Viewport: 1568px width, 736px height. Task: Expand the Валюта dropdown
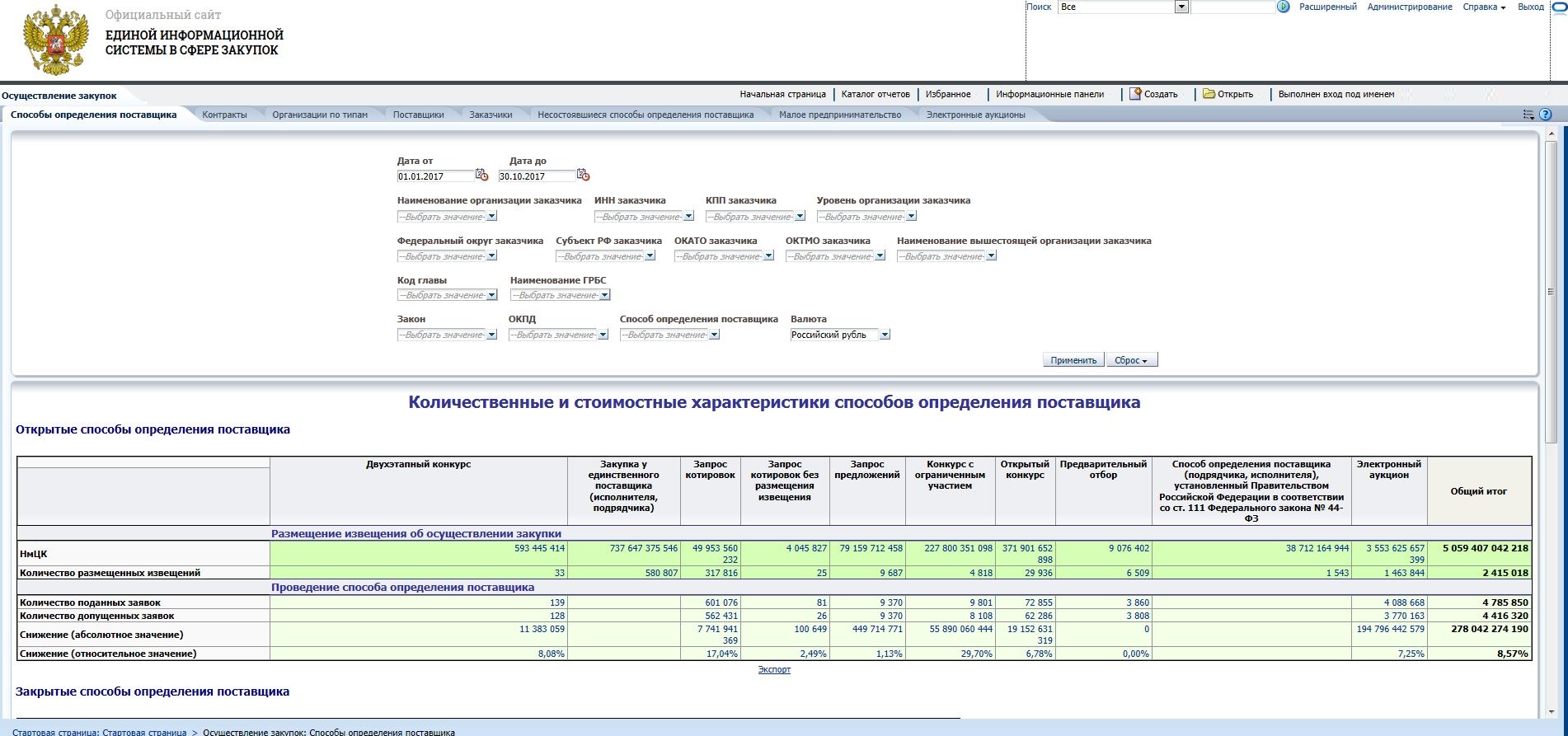885,335
